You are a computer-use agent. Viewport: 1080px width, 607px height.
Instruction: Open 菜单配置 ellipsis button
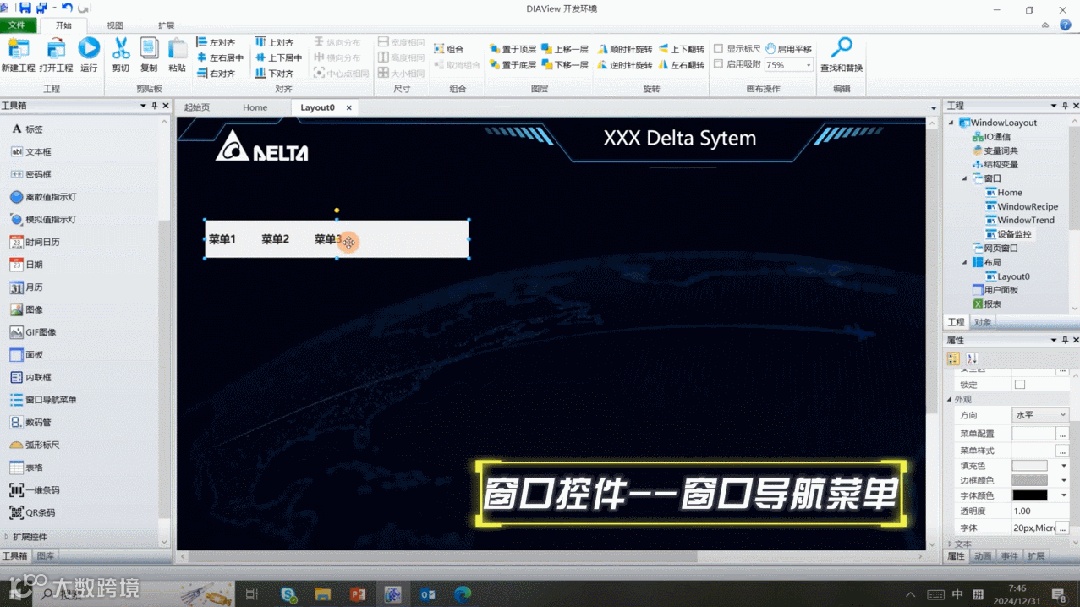pyautogui.click(x=1063, y=433)
